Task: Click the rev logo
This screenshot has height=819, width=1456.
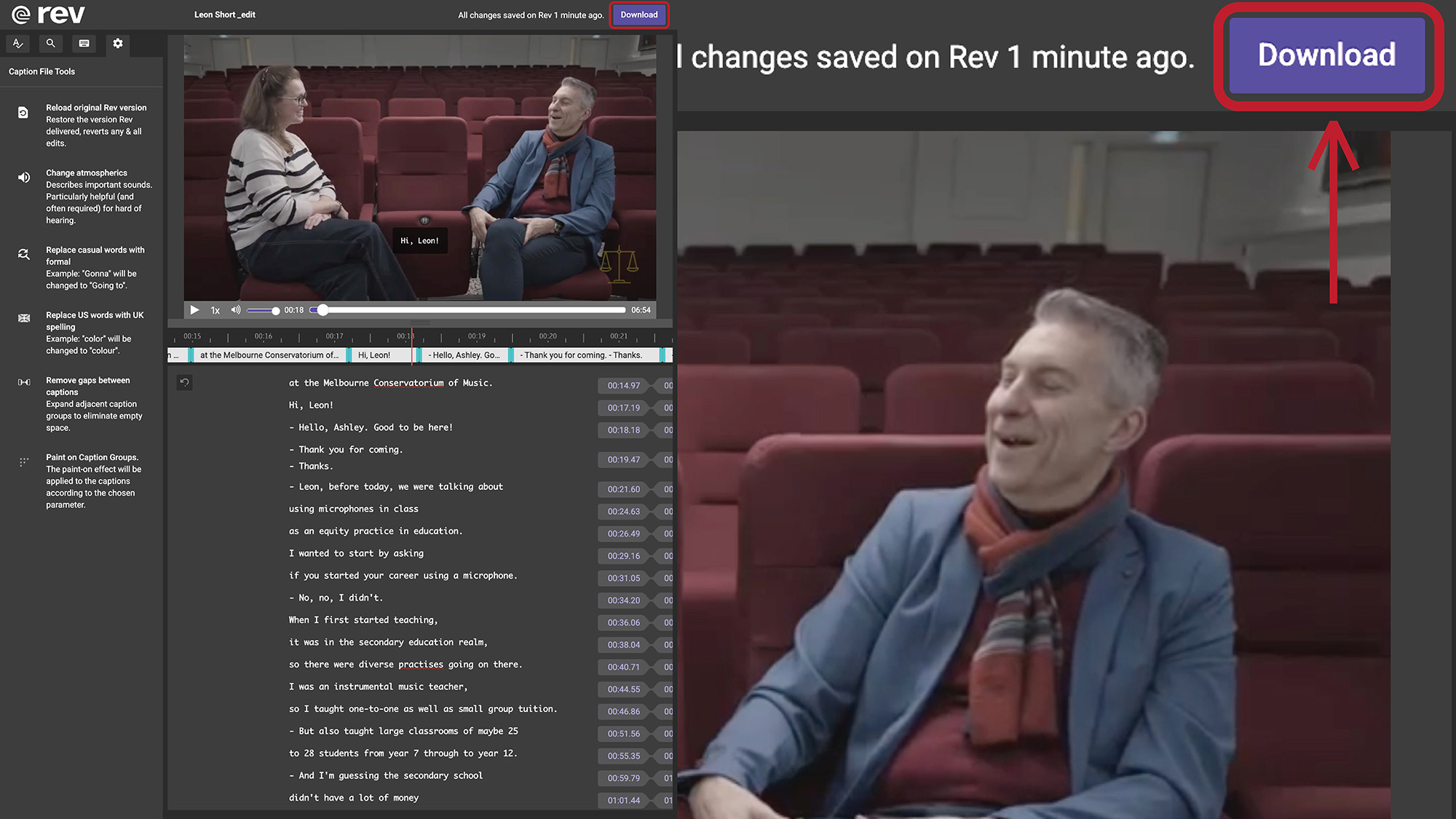Action: [x=48, y=14]
